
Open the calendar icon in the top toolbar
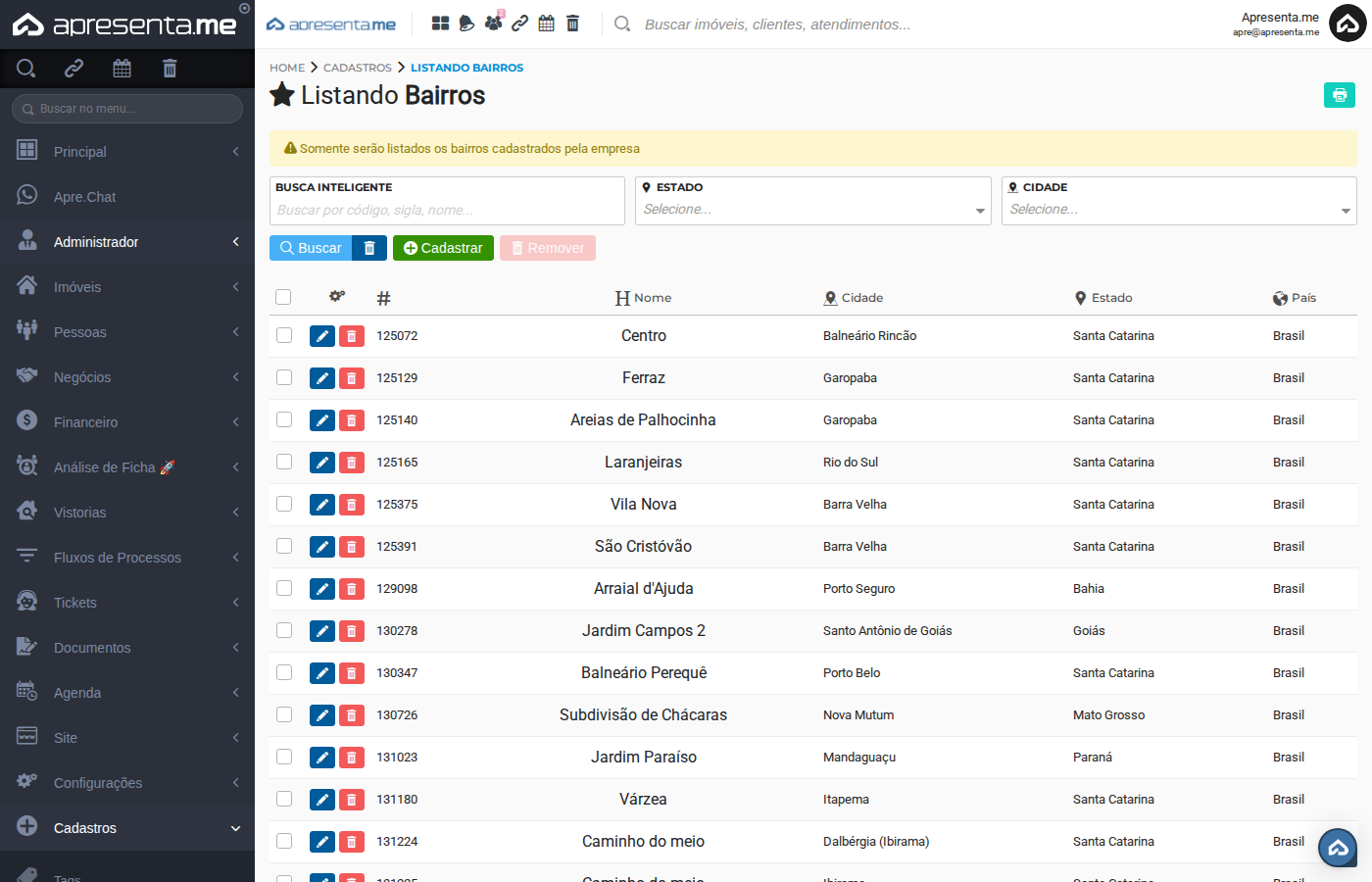tap(547, 24)
